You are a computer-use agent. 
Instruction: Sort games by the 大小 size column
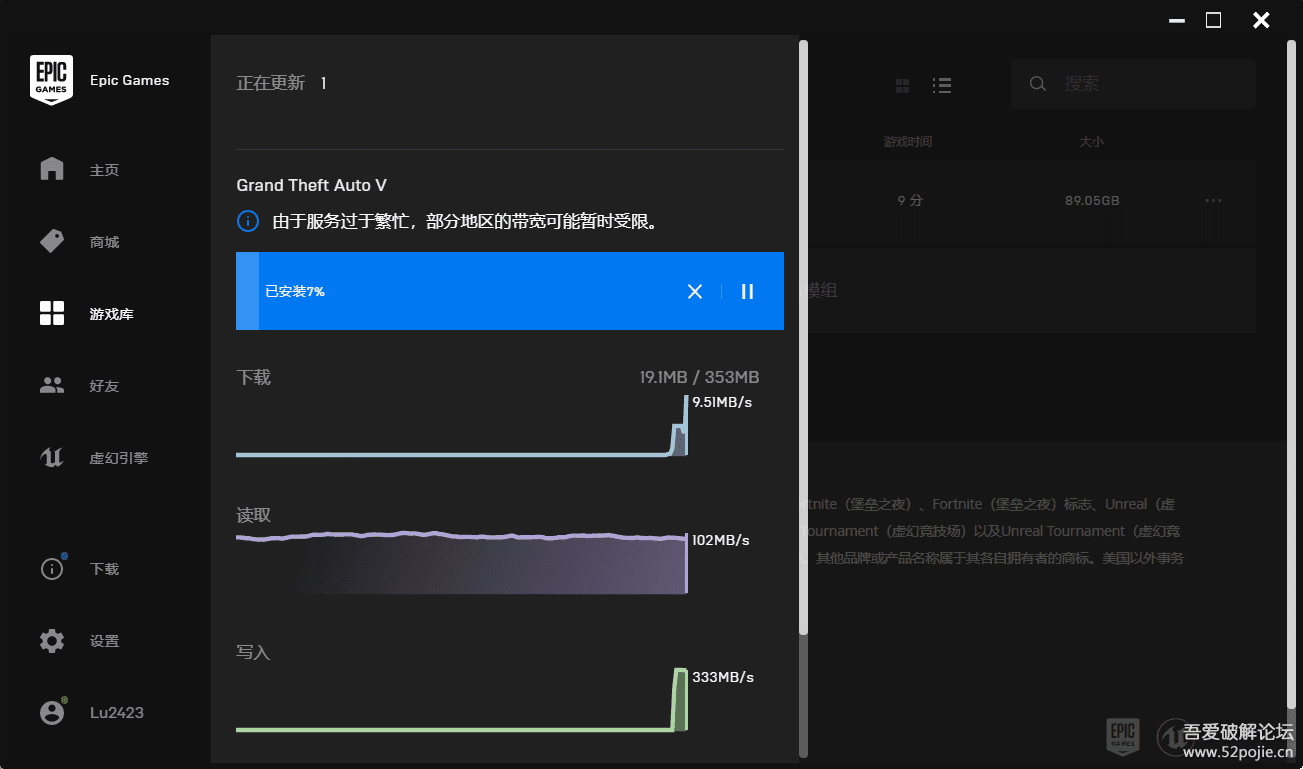1091,141
